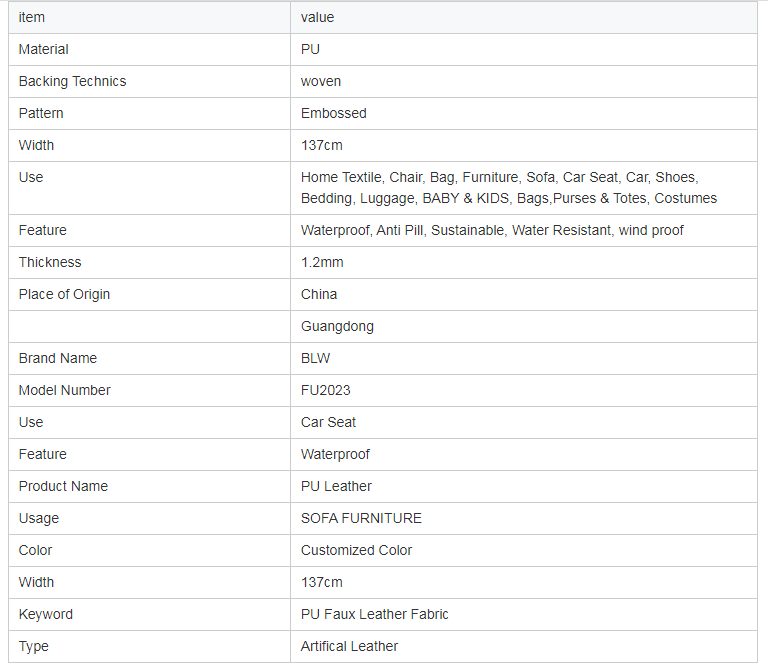Select the PU Leather product name
The height and width of the screenshot is (671, 768).
pos(336,486)
